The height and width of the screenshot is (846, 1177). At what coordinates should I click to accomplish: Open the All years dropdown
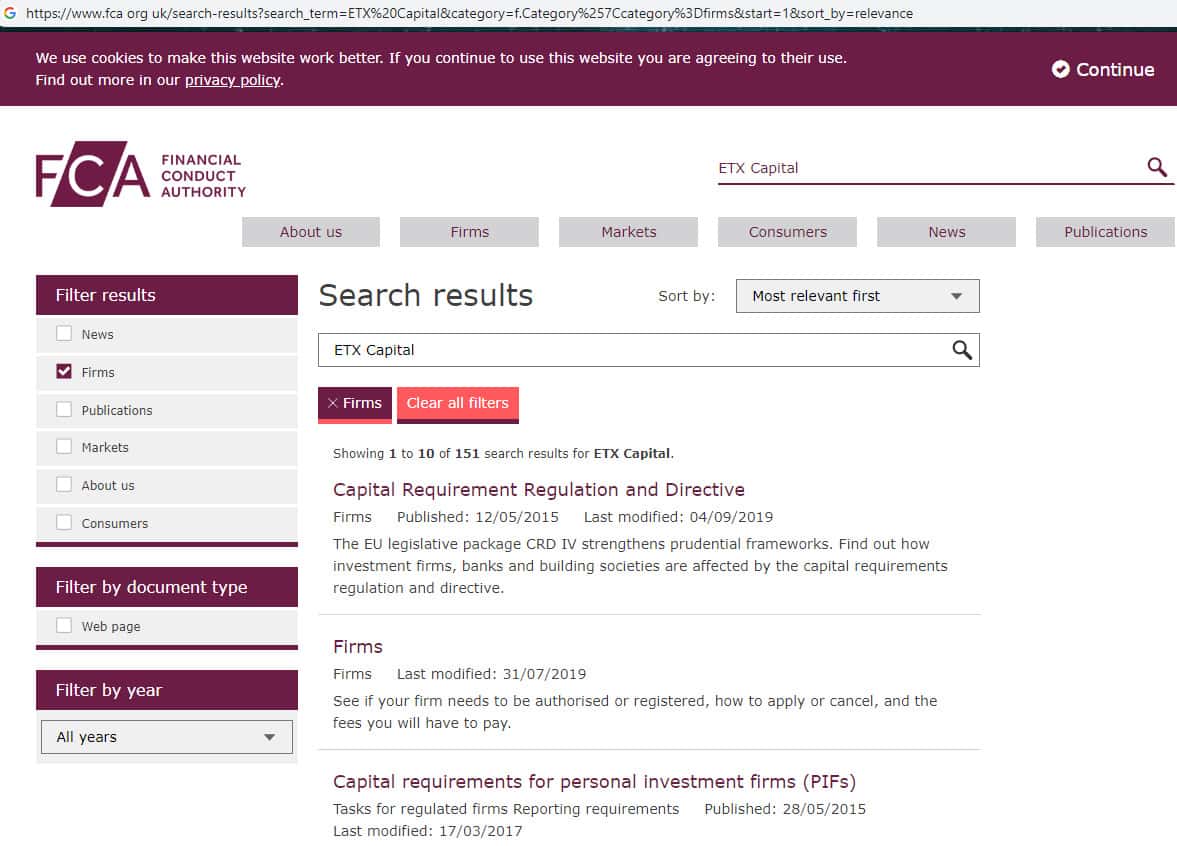167,737
